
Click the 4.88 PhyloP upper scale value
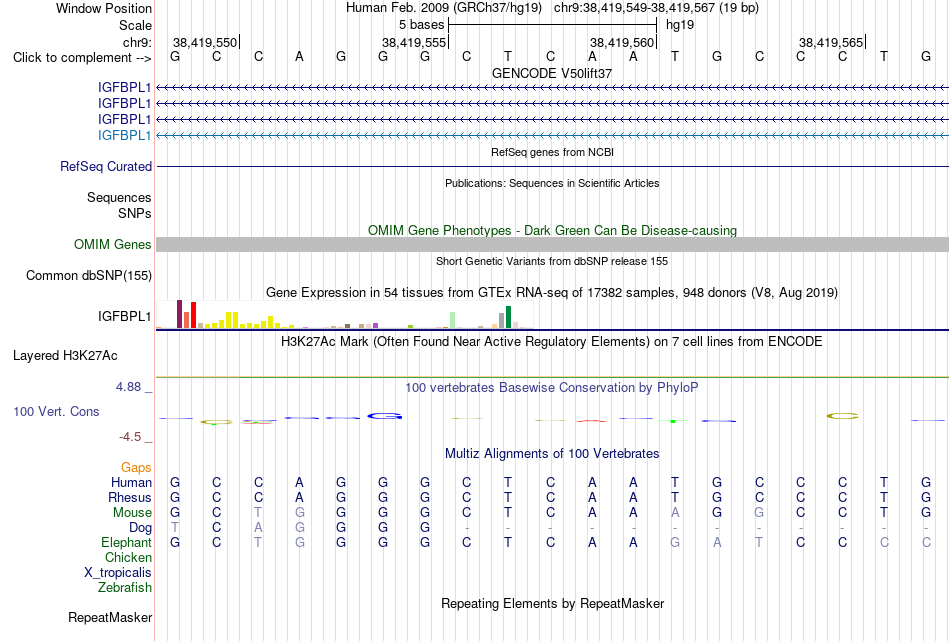click(x=128, y=387)
